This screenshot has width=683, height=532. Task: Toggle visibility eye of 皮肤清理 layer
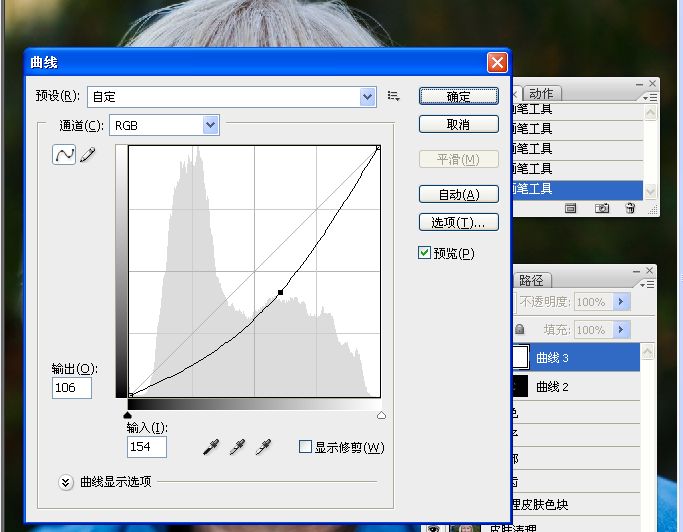tap(433, 528)
